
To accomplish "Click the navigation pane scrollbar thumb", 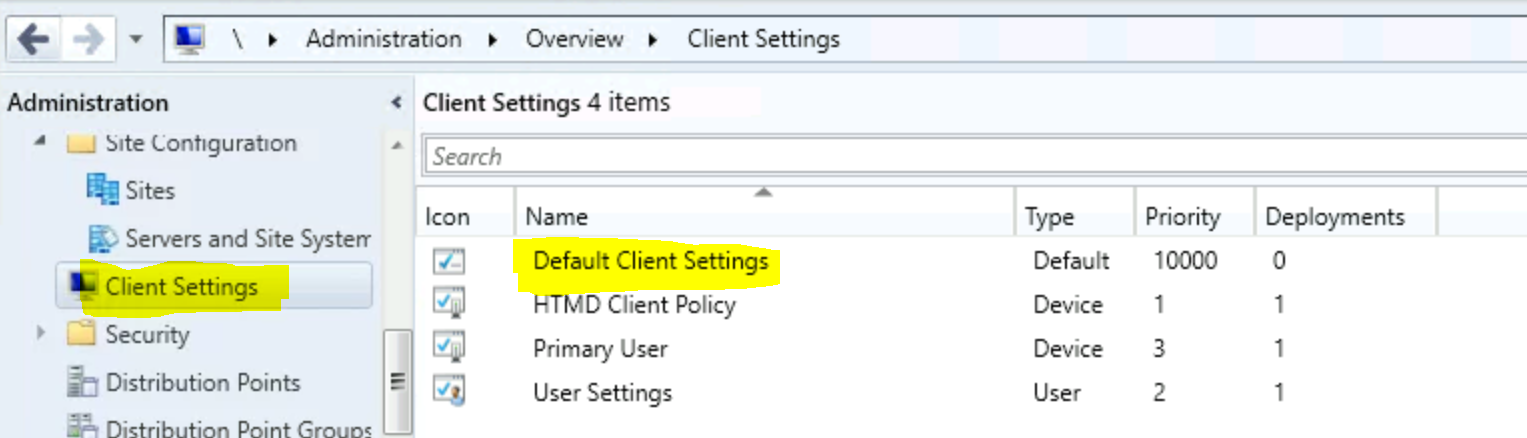I will click(397, 381).
